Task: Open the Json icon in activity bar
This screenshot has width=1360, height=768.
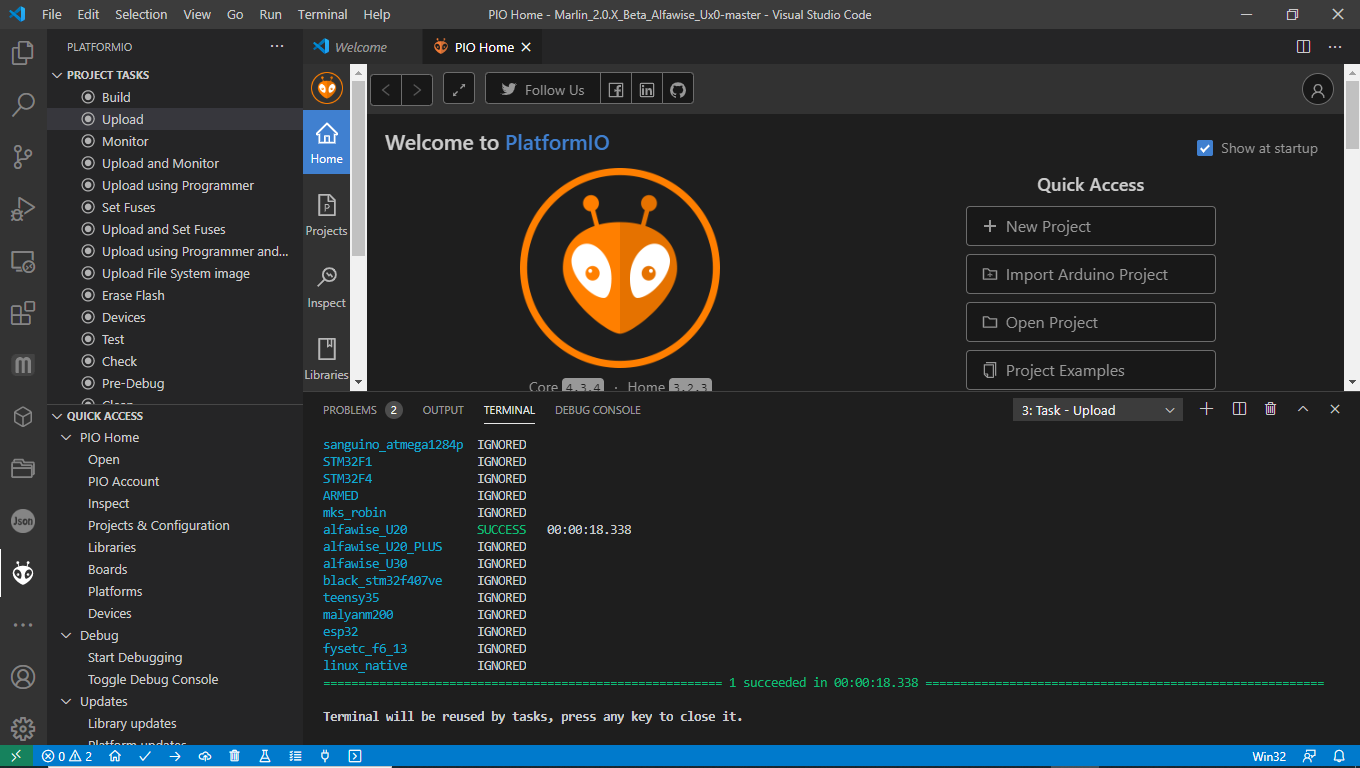Action: coord(23,521)
